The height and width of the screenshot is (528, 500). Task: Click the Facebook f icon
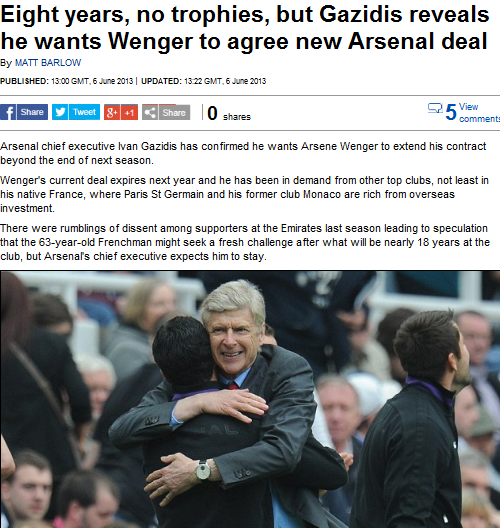pos(8,112)
